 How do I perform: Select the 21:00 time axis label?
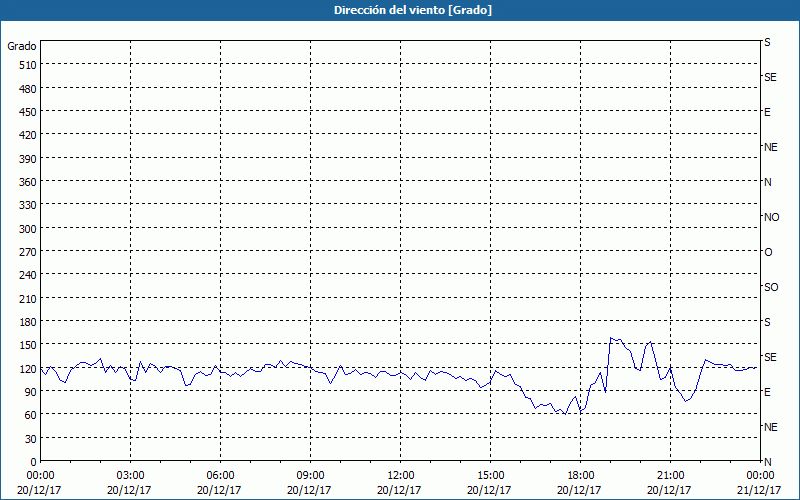click(x=670, y=476)
